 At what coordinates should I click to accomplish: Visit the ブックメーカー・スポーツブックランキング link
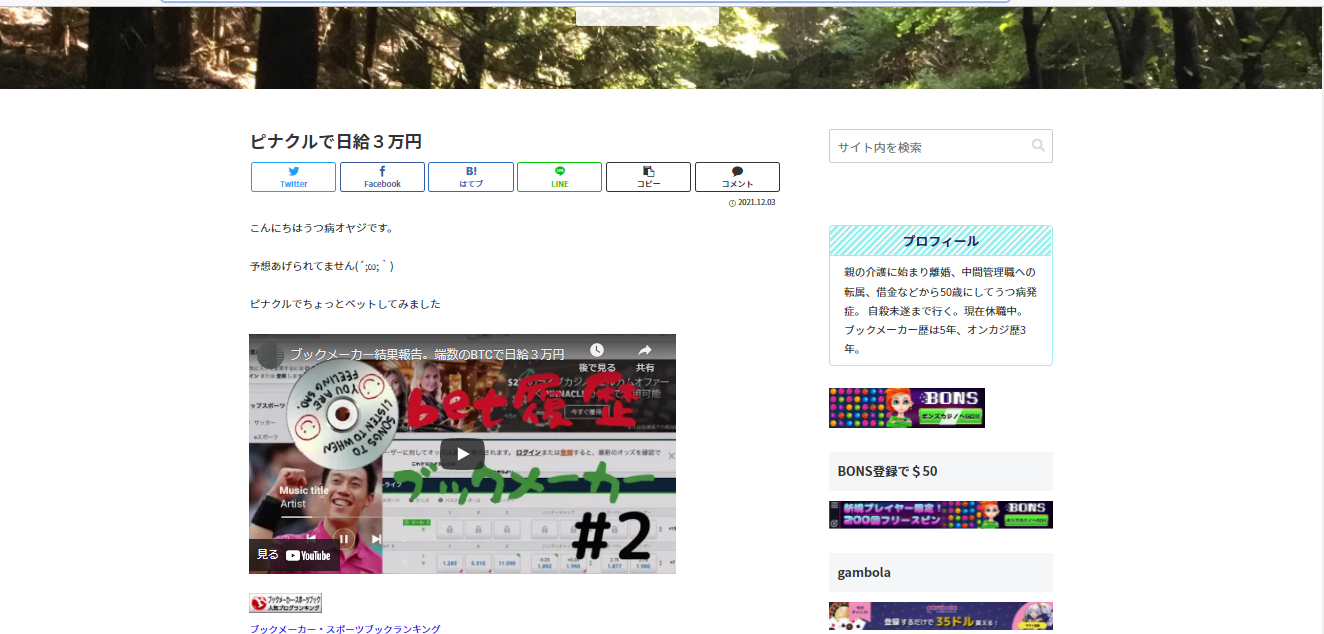tap(344, 628)
